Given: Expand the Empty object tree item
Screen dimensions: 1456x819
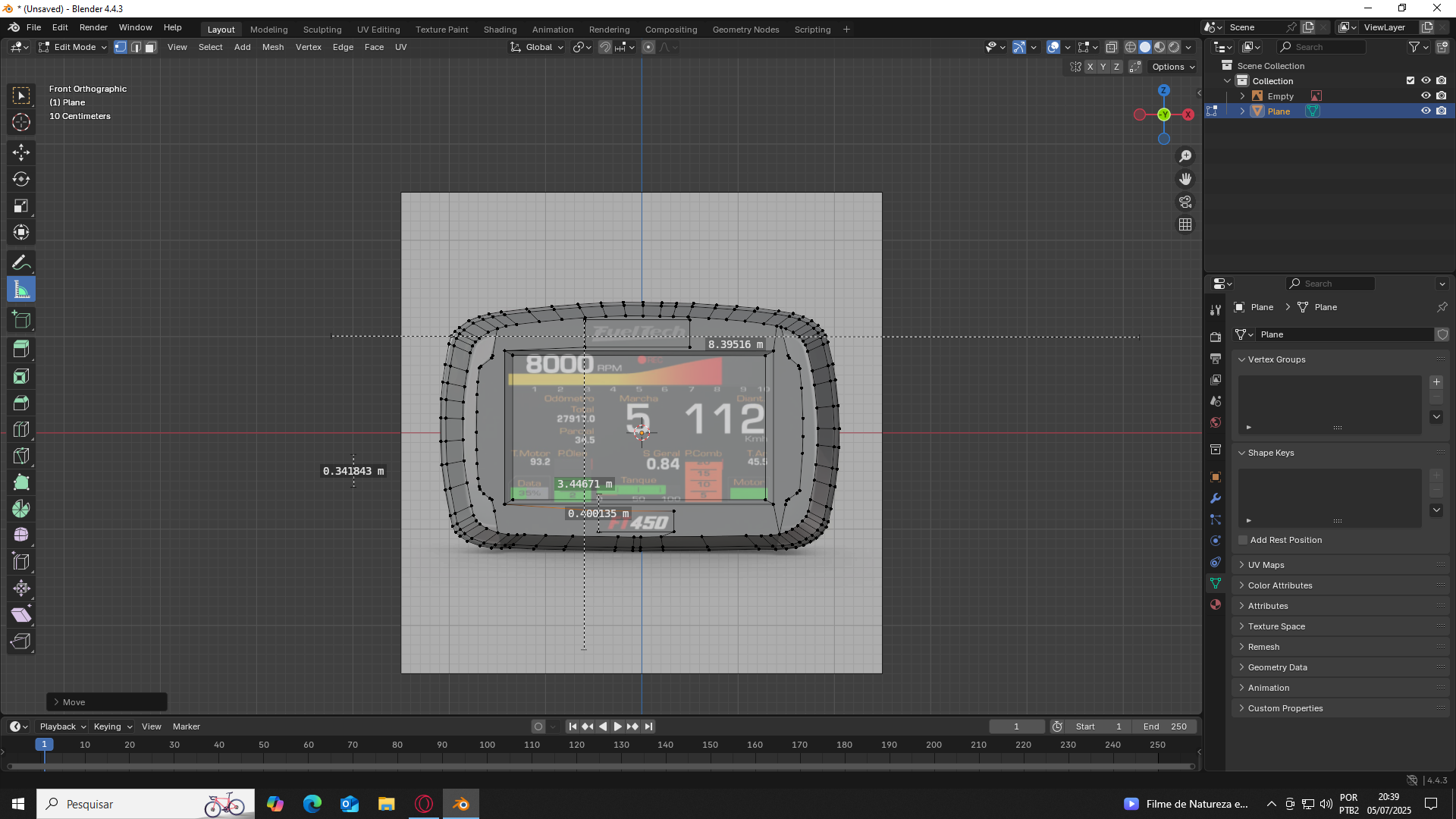Looking at the screenshot, I should pos(1242,96).
